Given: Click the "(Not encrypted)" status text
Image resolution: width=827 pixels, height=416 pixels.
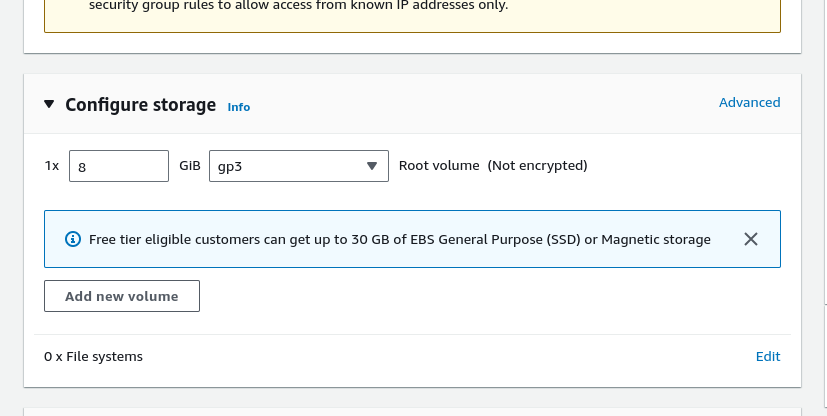Looking at the screenshot, I should click(537, 165).
